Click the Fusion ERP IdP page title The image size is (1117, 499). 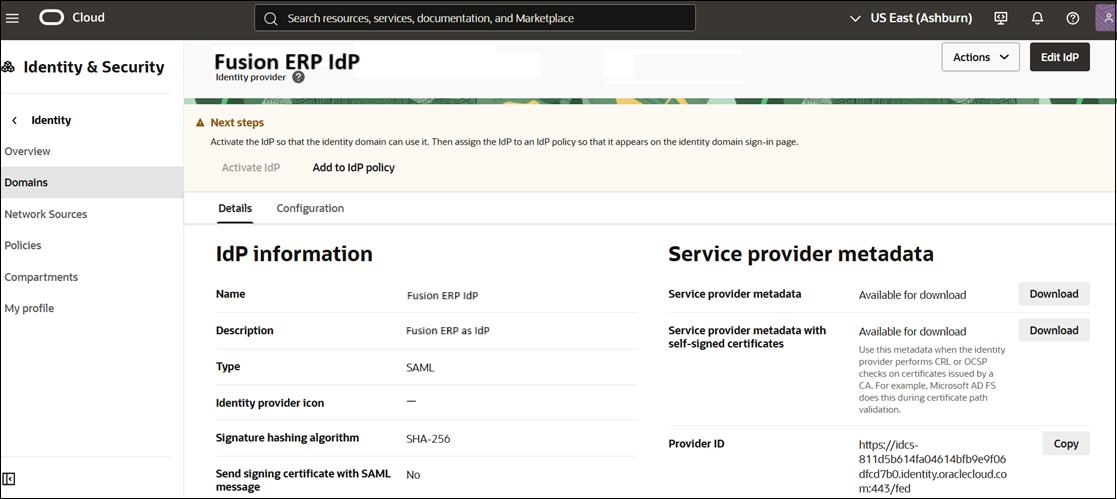(x=287, y=61)
